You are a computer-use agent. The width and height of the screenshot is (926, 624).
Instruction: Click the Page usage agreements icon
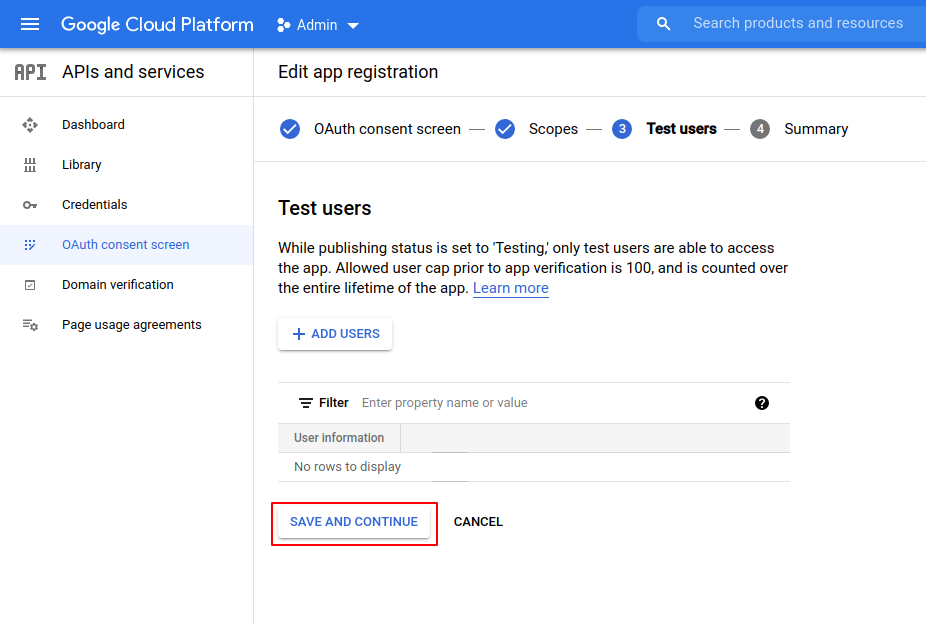[x=30, y=325]
